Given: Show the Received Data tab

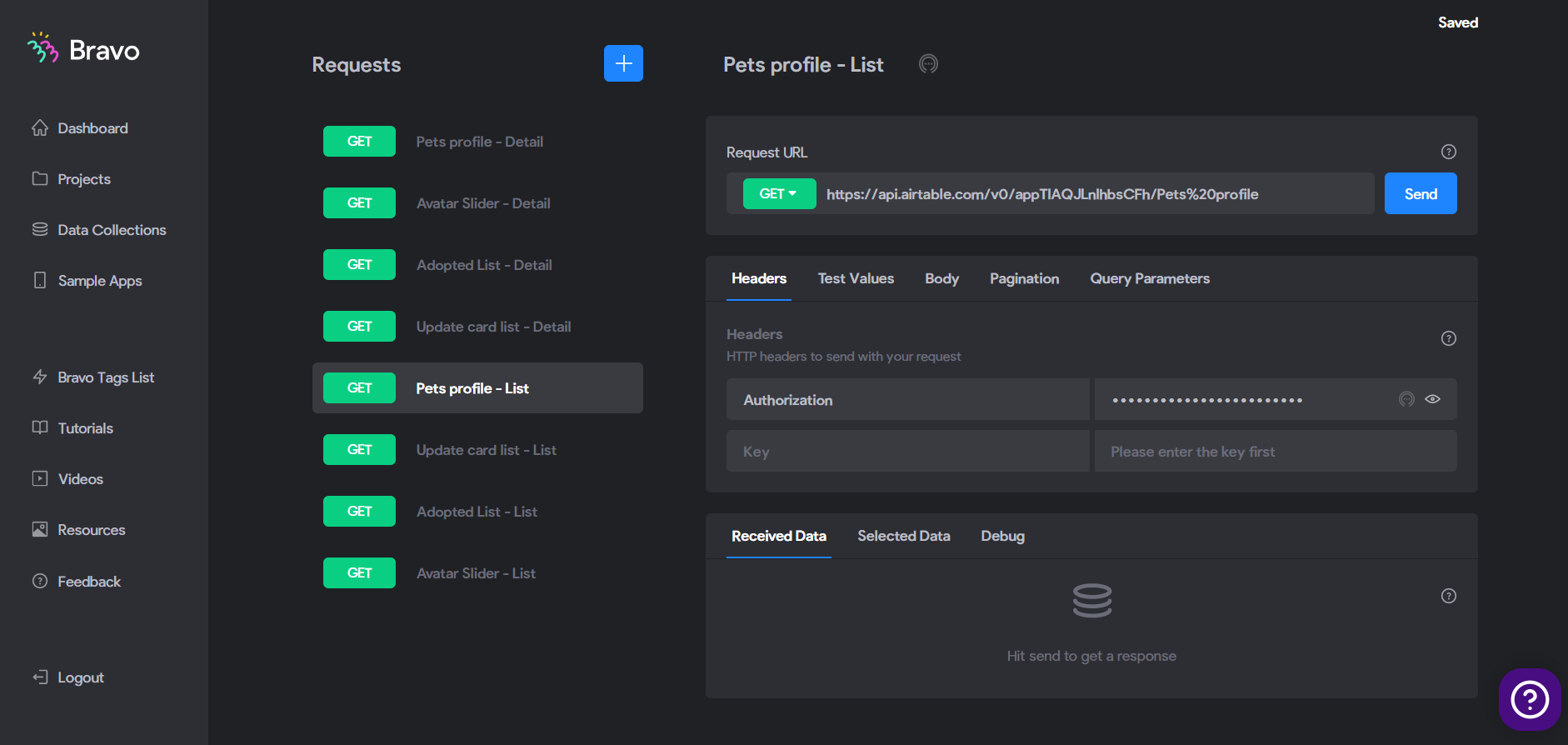Looking at the screenshot, I should pyautogui.click(x=779, y=536).
